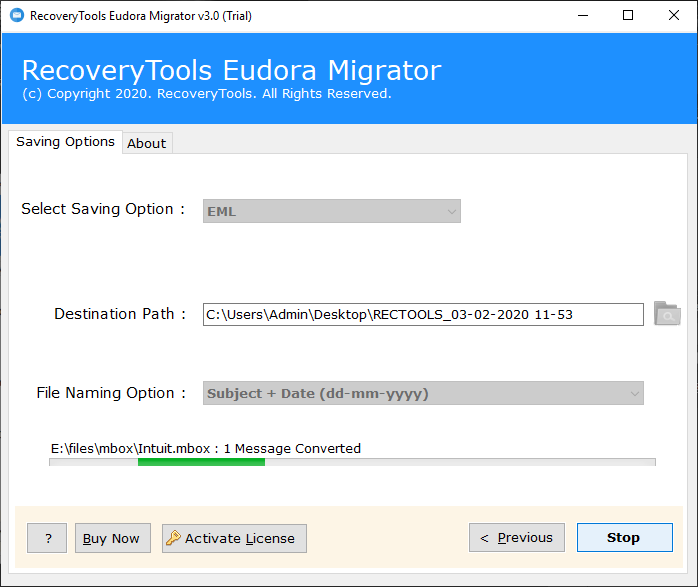Minimize the Eudora Migrator window
Screen dimensions: 698x587
[583, 16]
